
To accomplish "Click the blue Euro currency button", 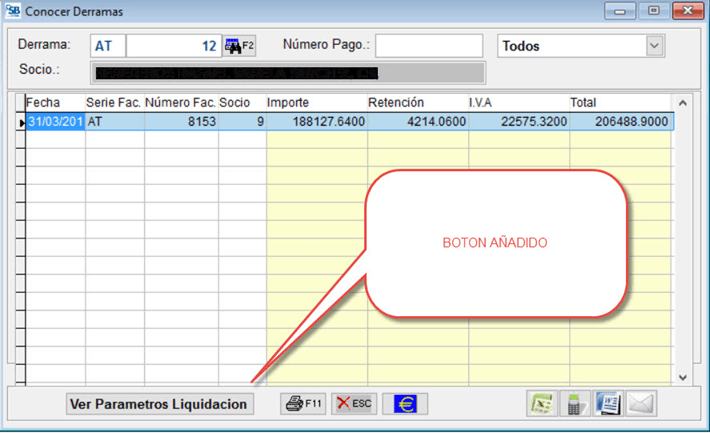I will click(x=405, y=404).
